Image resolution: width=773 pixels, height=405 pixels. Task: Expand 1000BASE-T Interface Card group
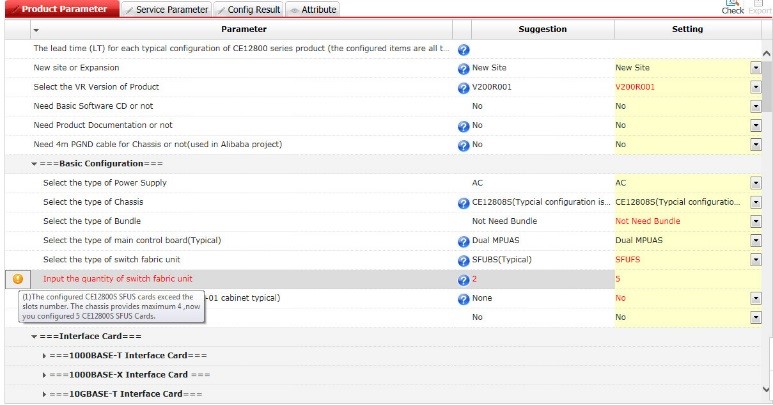coord(44,356)
